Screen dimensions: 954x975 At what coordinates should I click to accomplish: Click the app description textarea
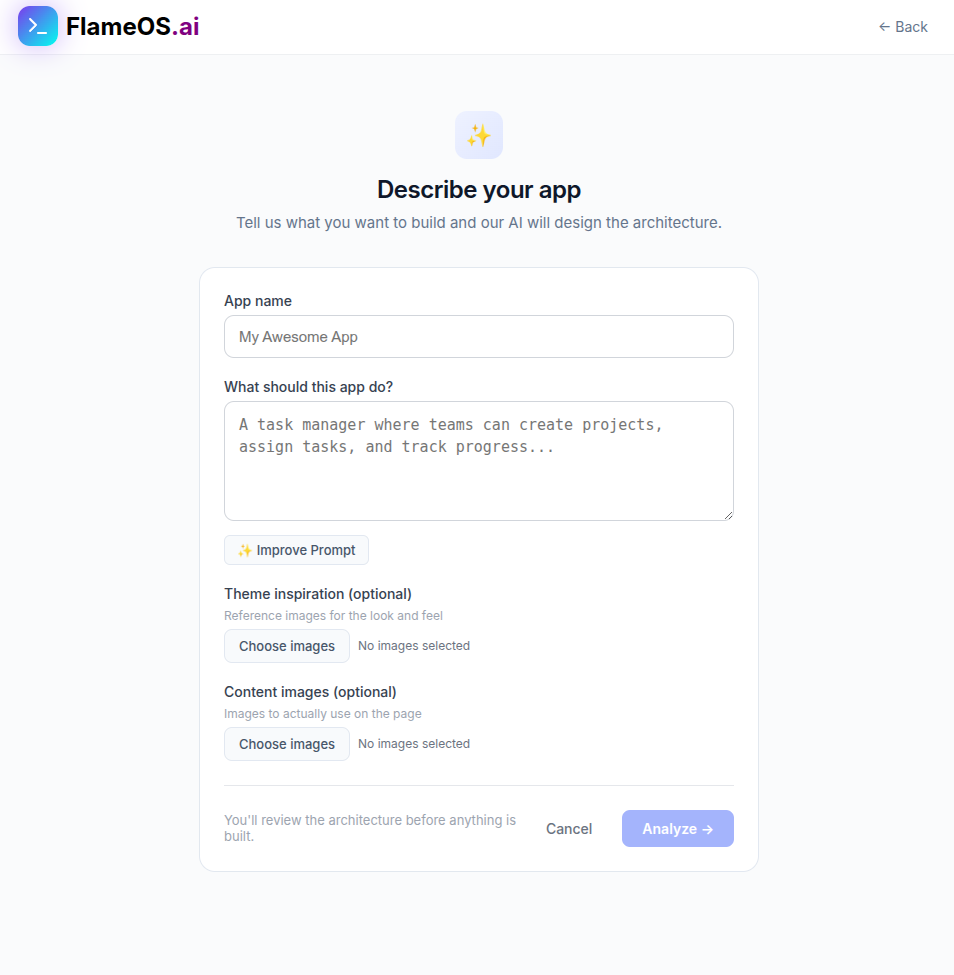pyautogui.click(x=478, y=460)
